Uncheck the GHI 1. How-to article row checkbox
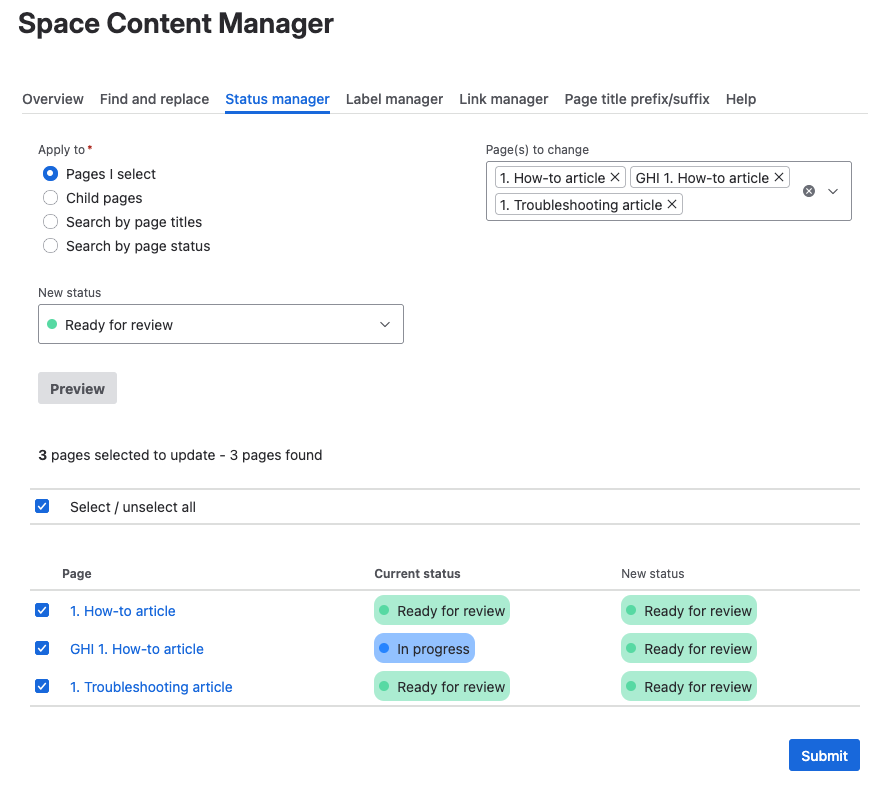The width and height of the screenshot is (879, 785). tap(42, 649)
